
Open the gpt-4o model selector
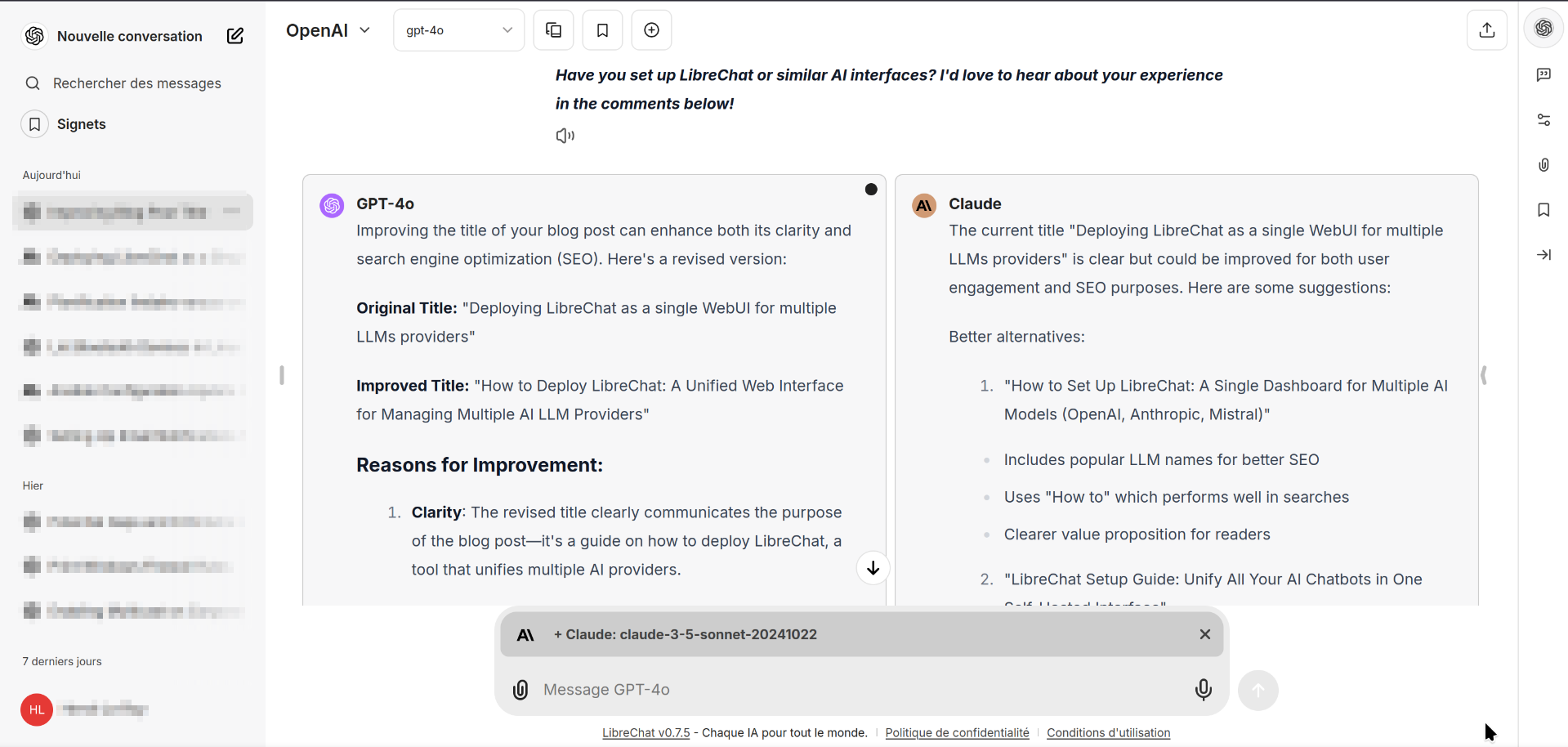(x=459, y=30)
